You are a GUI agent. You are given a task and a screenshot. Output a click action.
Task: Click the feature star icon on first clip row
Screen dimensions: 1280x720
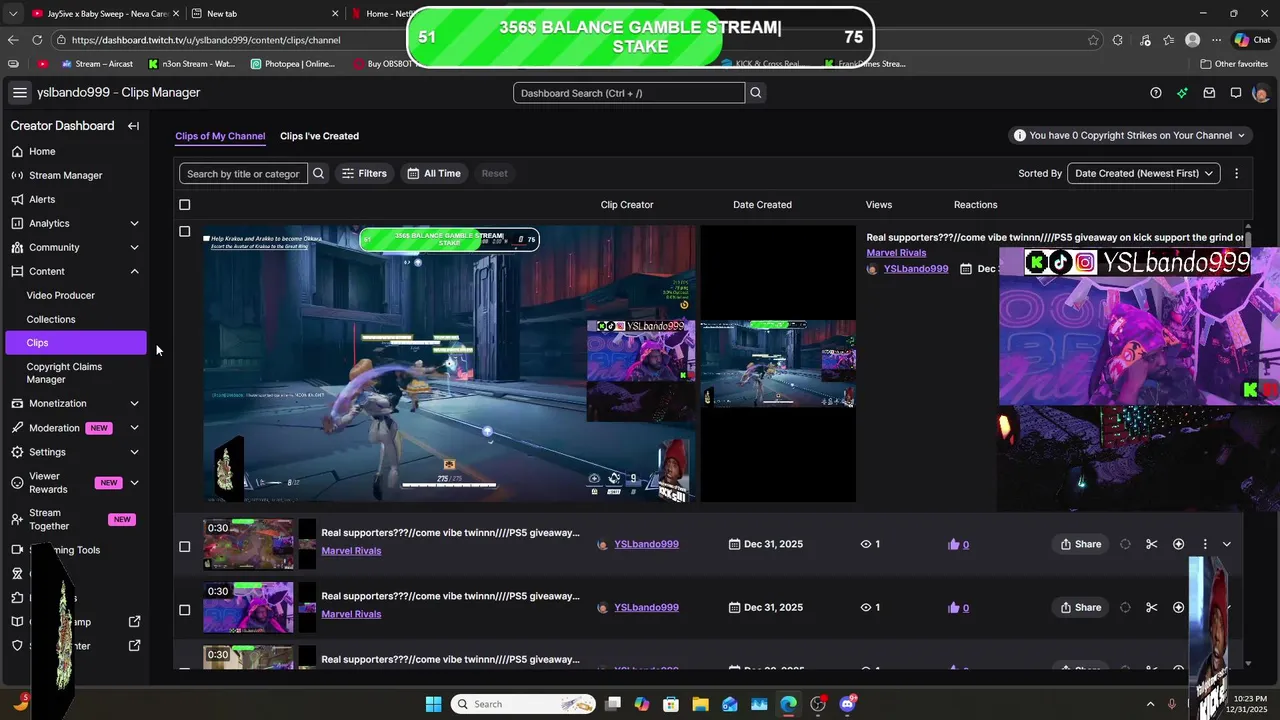click(x=1178, y=544)
